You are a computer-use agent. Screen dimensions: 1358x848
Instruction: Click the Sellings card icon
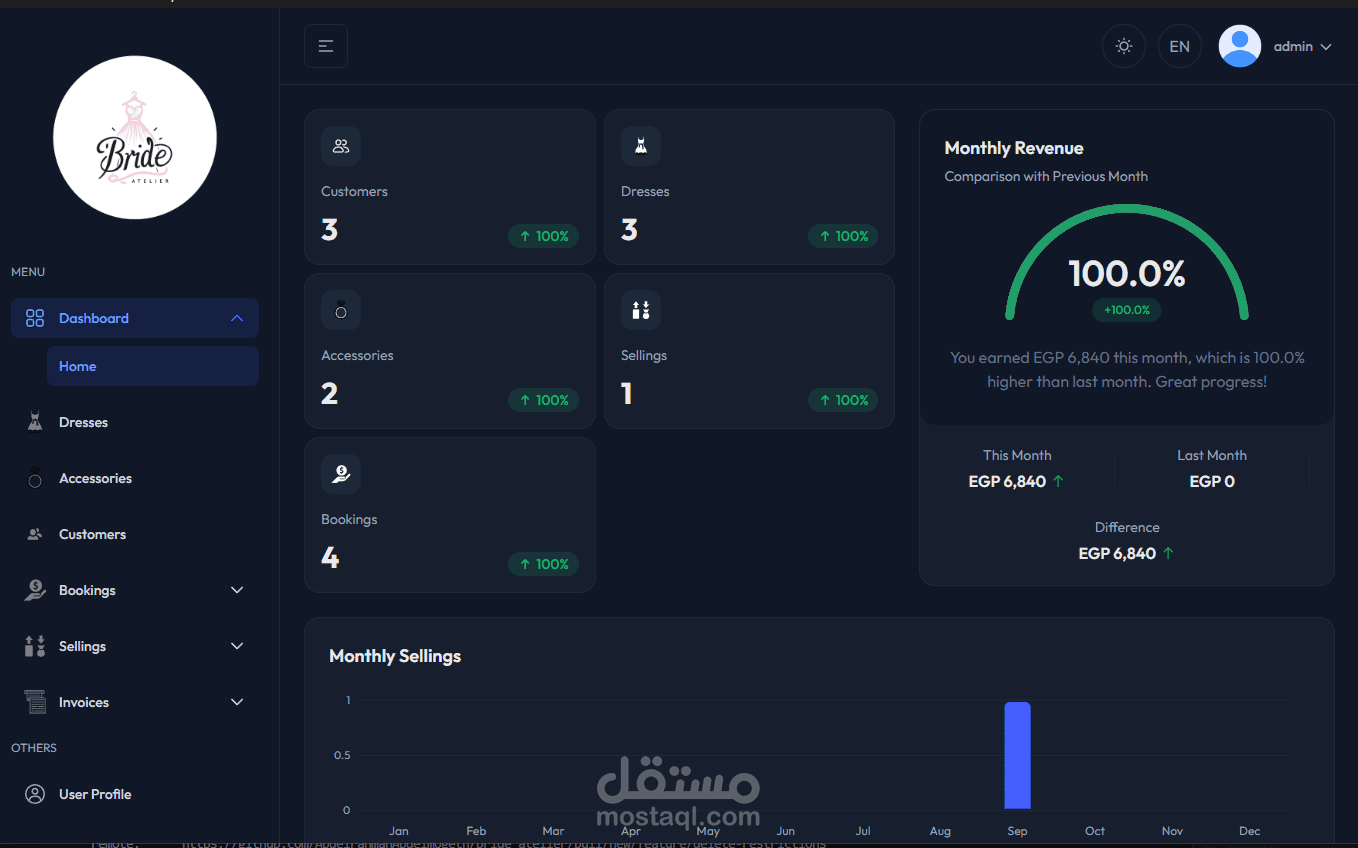click(641, 310)
